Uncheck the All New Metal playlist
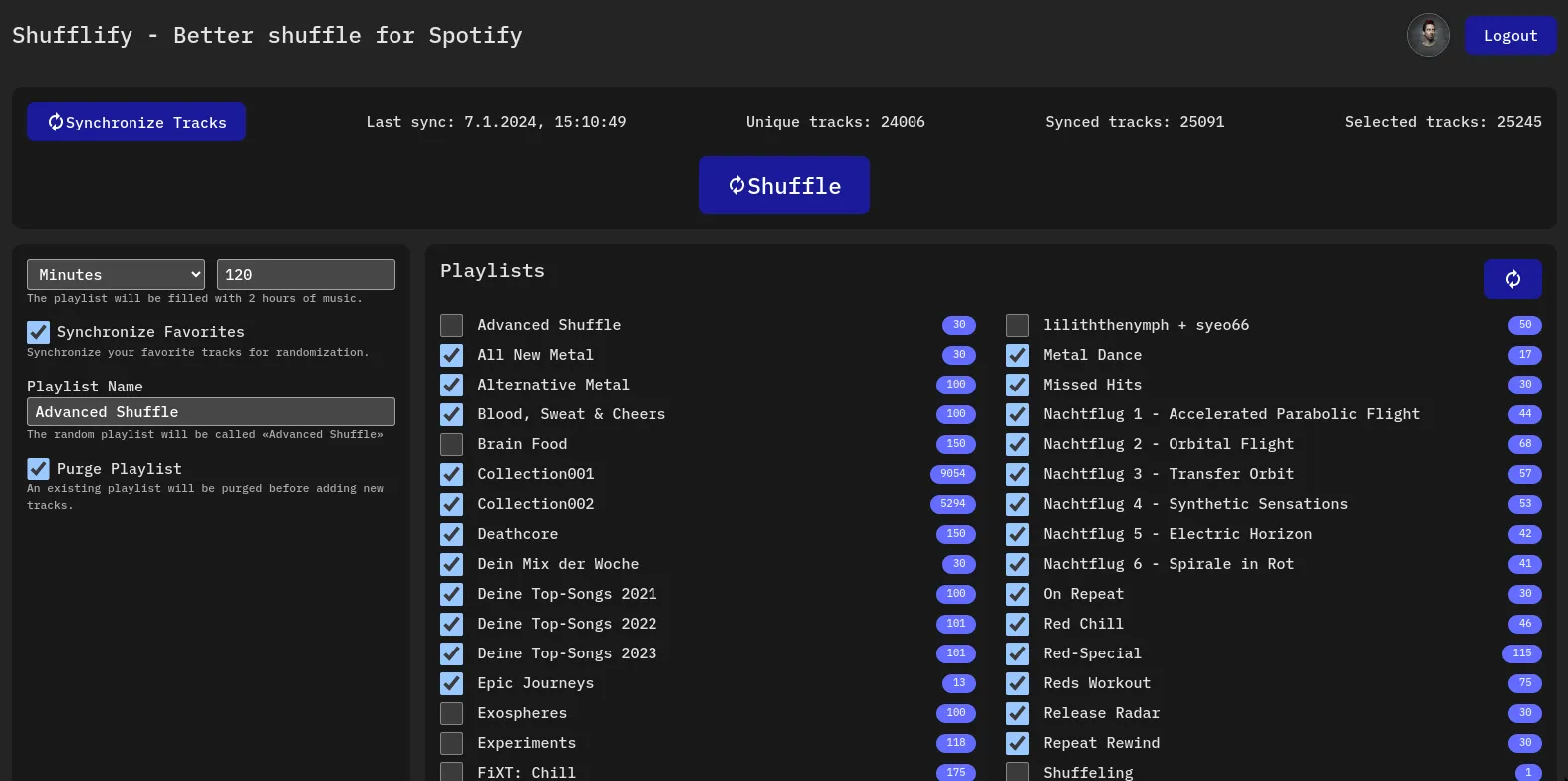The width and height of the screenshot is (1568, 781). (x=451, y=355)
